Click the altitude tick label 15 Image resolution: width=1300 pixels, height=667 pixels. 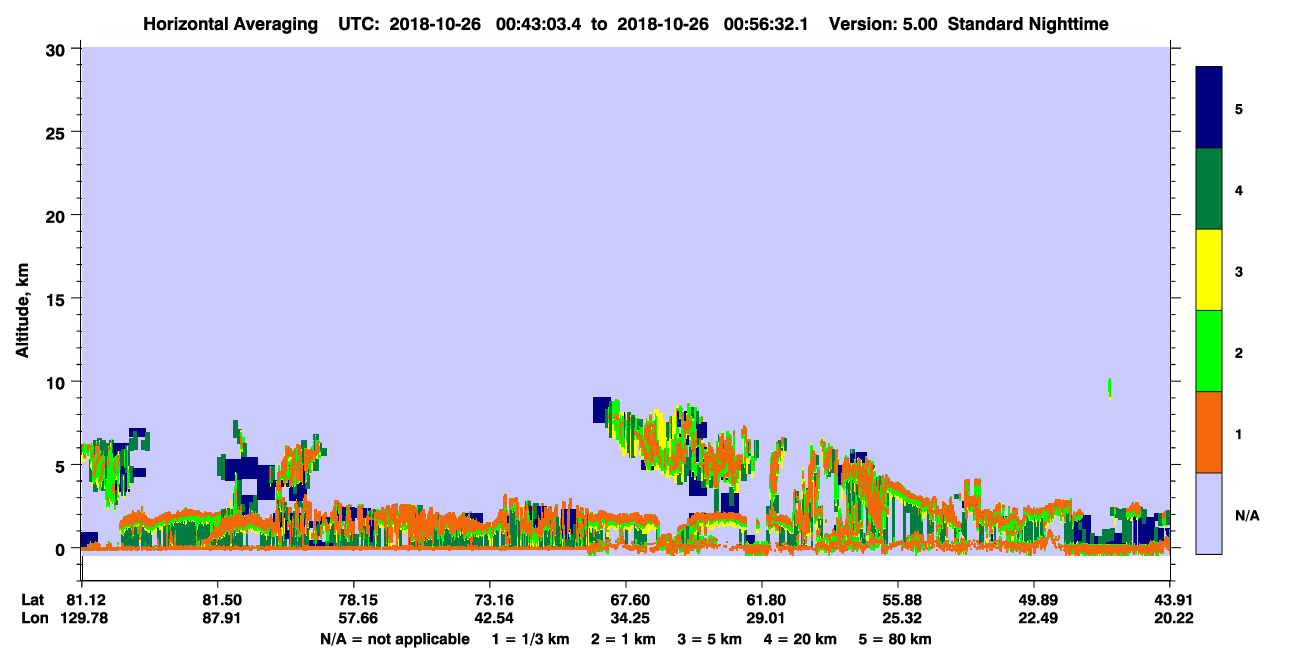58,299
